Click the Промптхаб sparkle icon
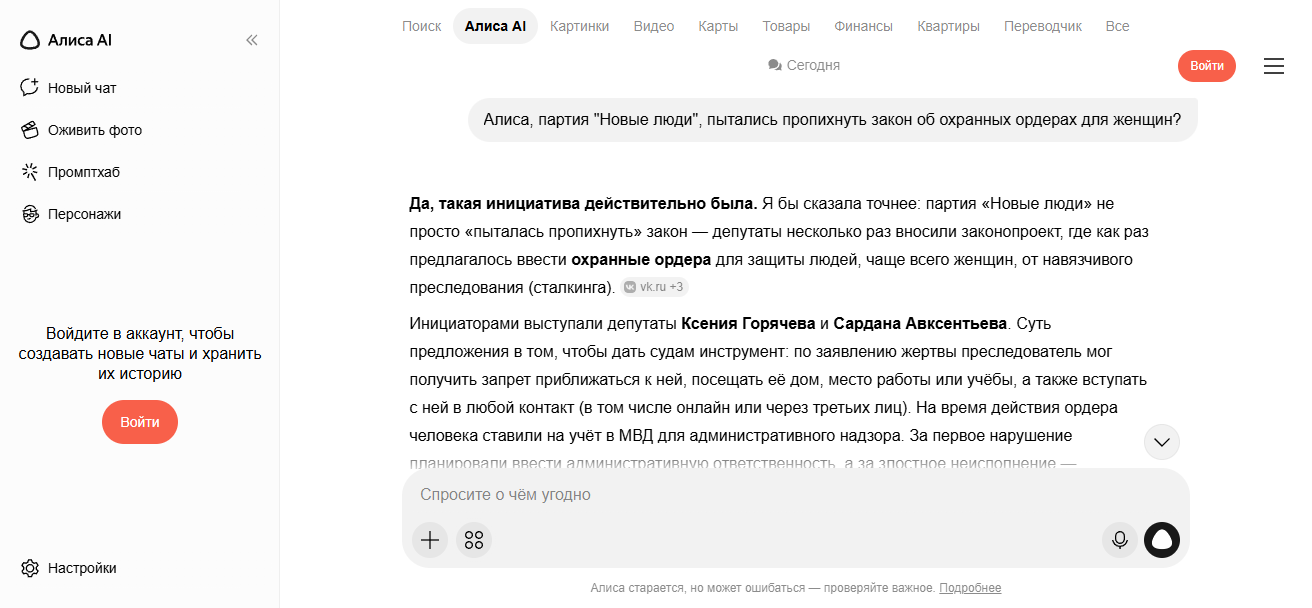Image resolution: width=1312 pixels, height=608 pixels. 30,172
